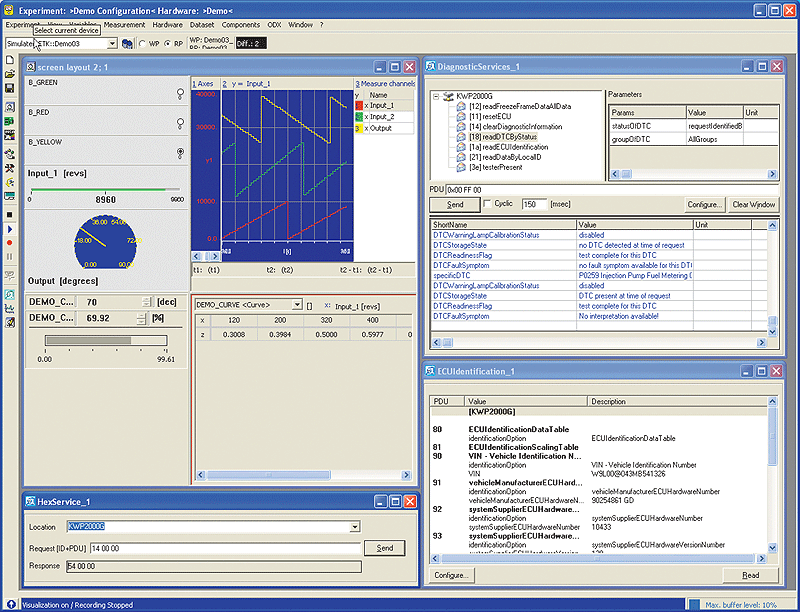Click the Measure channels tab header
Image resolution: width=800 pixels, height=612 pixels.
[385, 84]
